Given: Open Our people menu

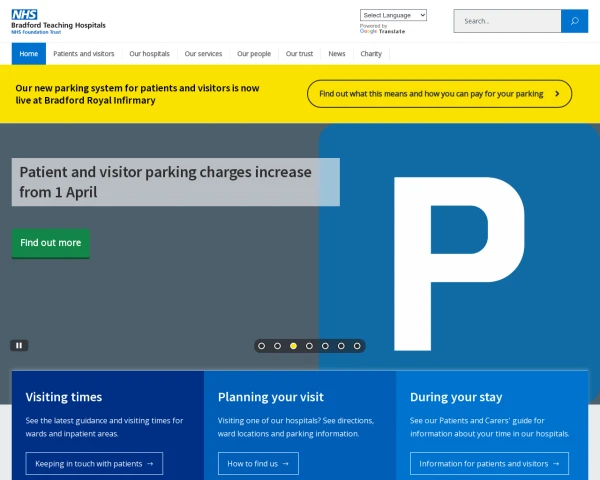Looking at the screenshot, I should pyautogui.click(x=254, y=54).
